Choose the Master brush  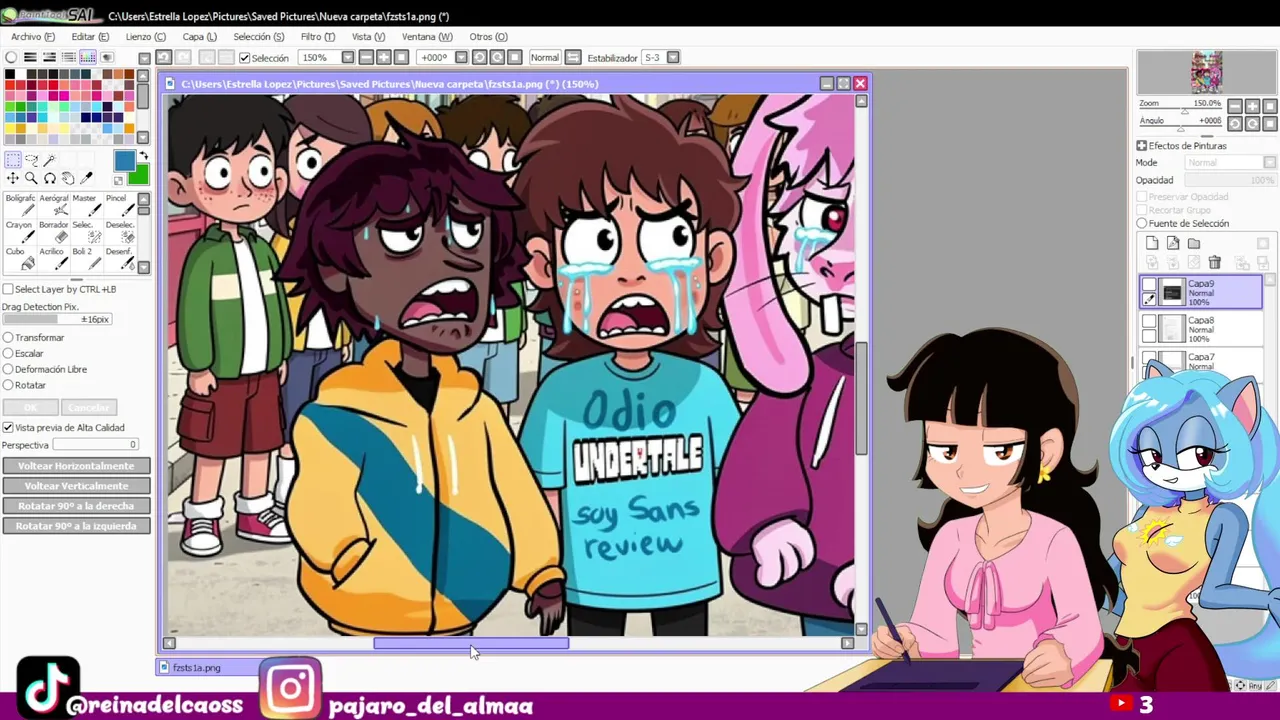pos(85,205)
